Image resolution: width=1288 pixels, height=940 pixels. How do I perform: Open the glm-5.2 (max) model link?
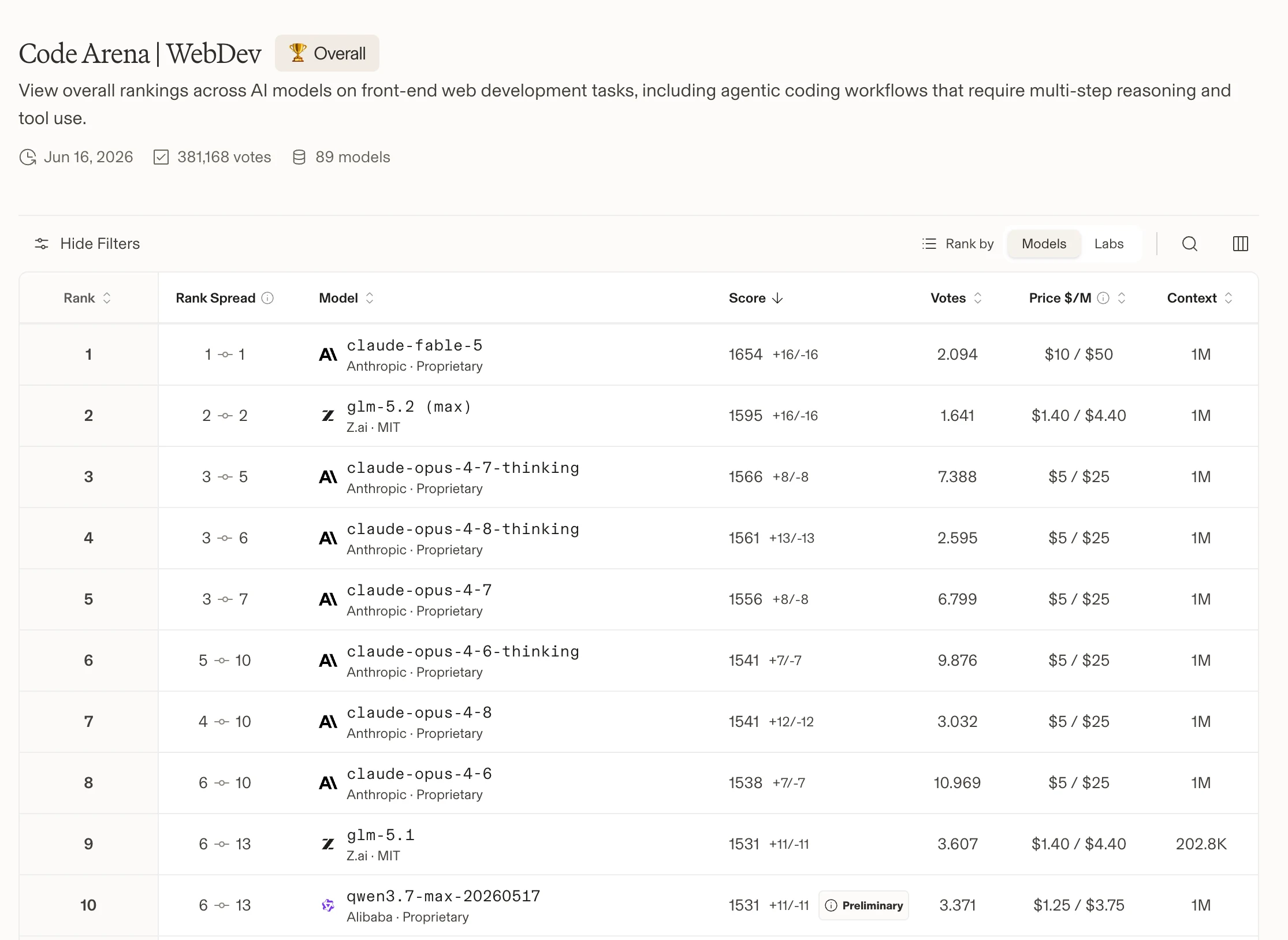coord(409,406)
